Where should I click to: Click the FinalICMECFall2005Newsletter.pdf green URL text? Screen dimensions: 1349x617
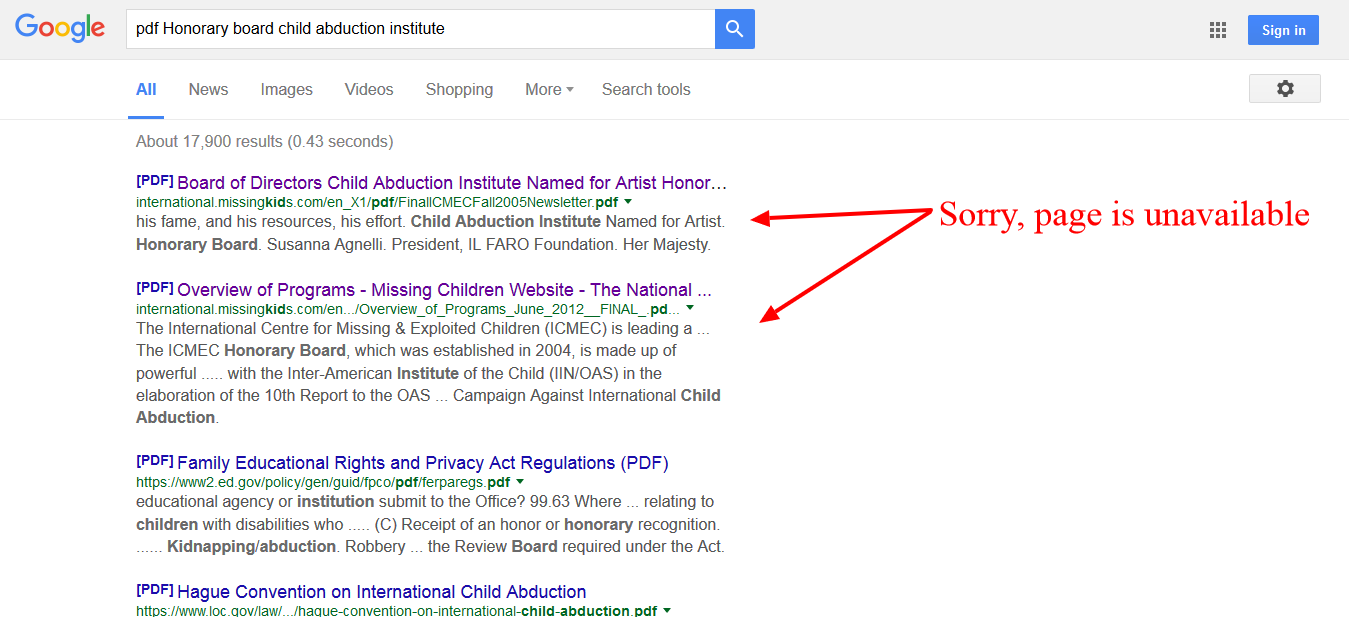coord(377,202)
